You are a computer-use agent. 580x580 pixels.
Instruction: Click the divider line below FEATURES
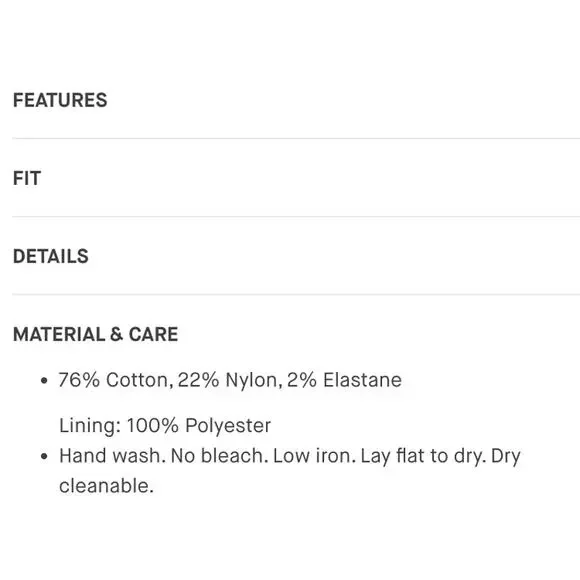(x=296, y=138)
